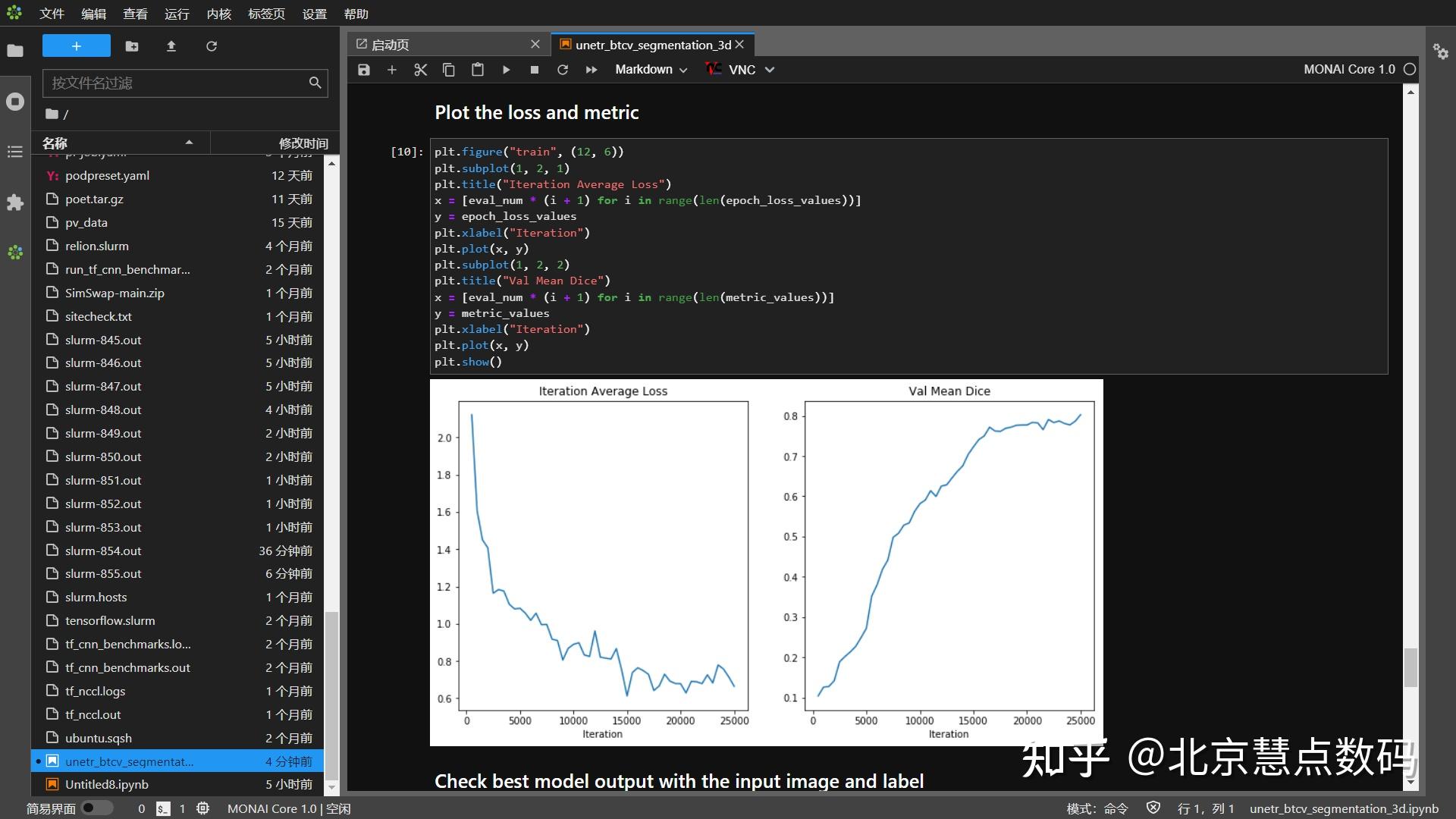Create a new folder in file browser
Viewport: 1456px width, 819px height.
click(132, 46)
